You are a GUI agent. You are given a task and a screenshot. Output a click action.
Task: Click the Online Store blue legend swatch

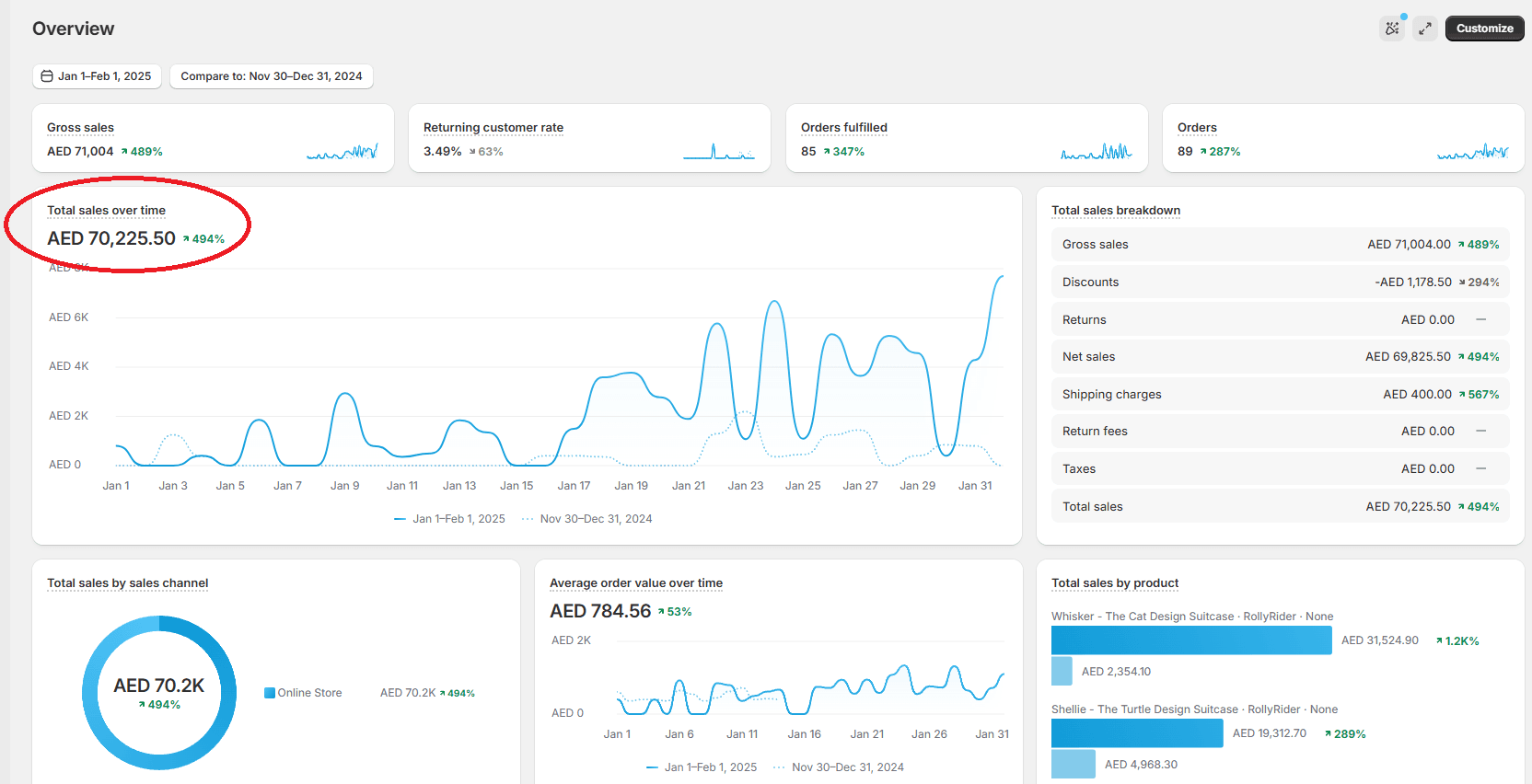click(270, 693)
